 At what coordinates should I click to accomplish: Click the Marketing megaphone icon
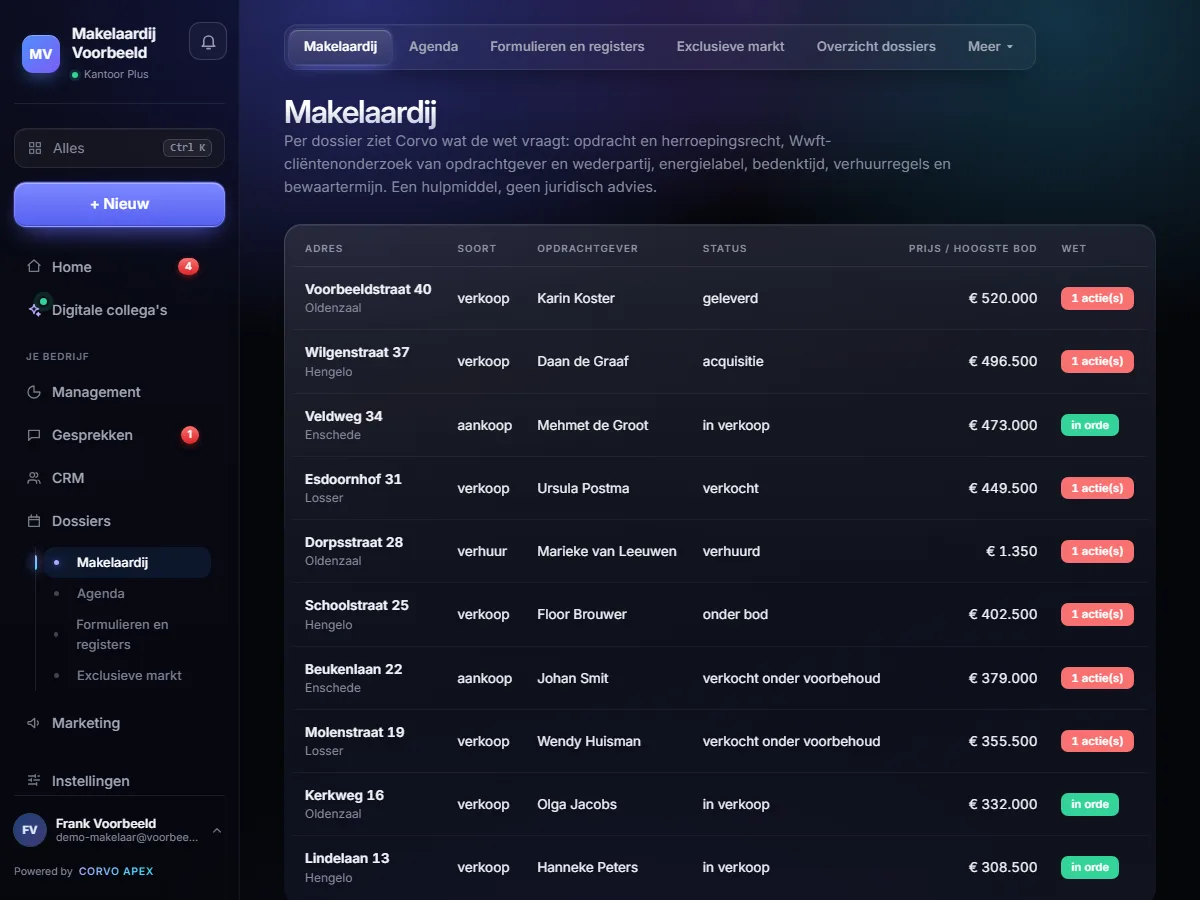34,723
